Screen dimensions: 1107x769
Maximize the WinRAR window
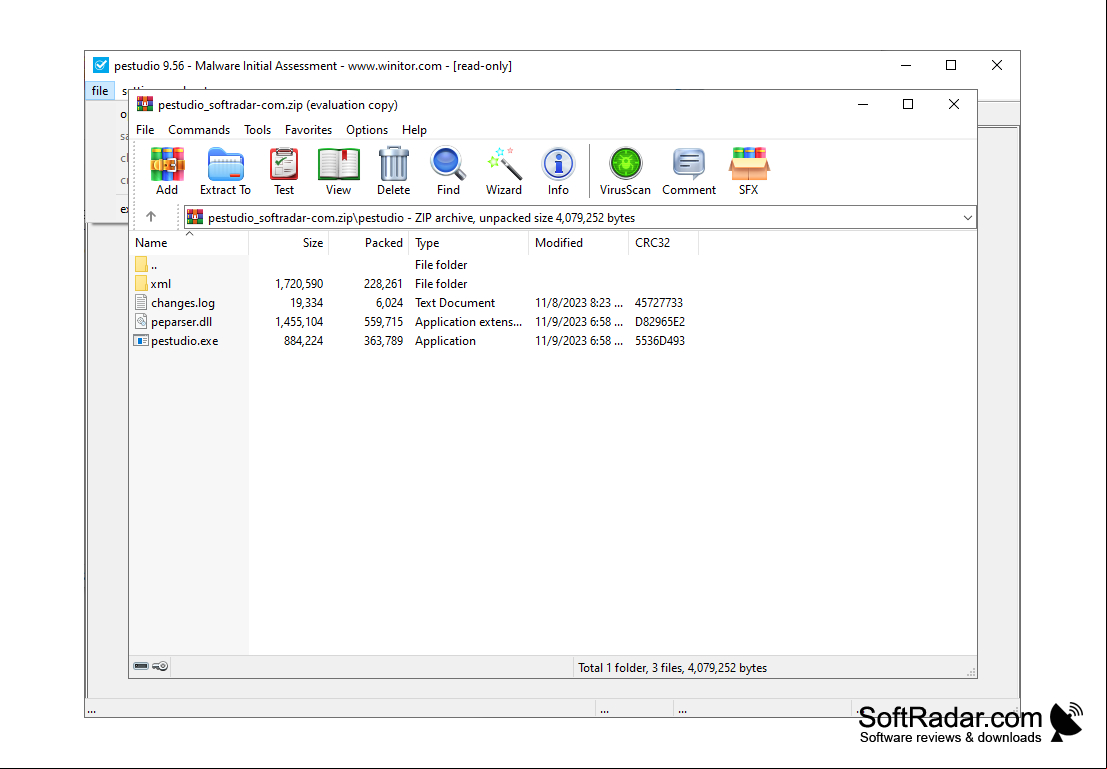(x=908, y=105)
